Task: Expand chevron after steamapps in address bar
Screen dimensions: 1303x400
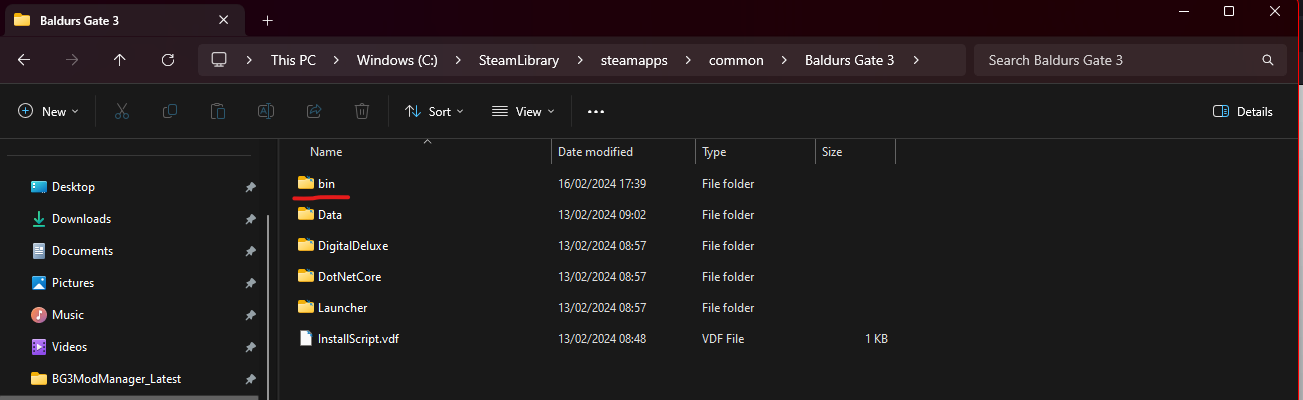Action: point(689,60)
